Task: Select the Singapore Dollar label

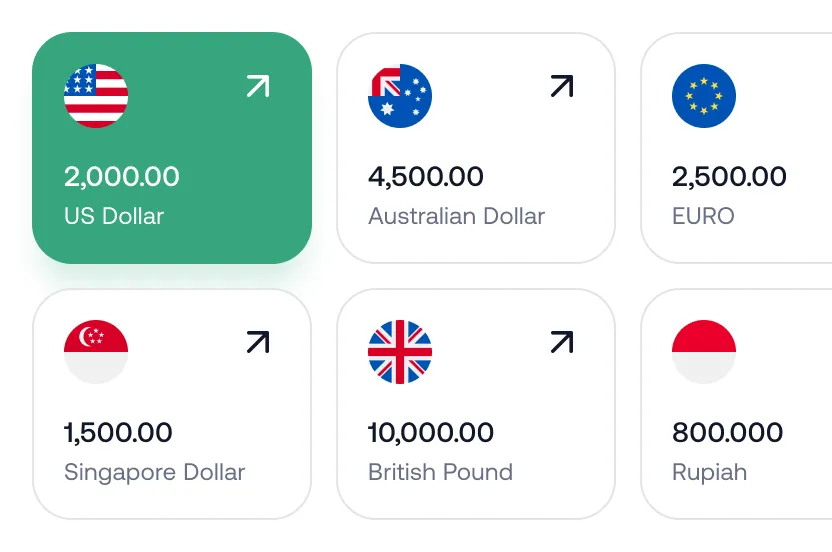Action: 154,472
